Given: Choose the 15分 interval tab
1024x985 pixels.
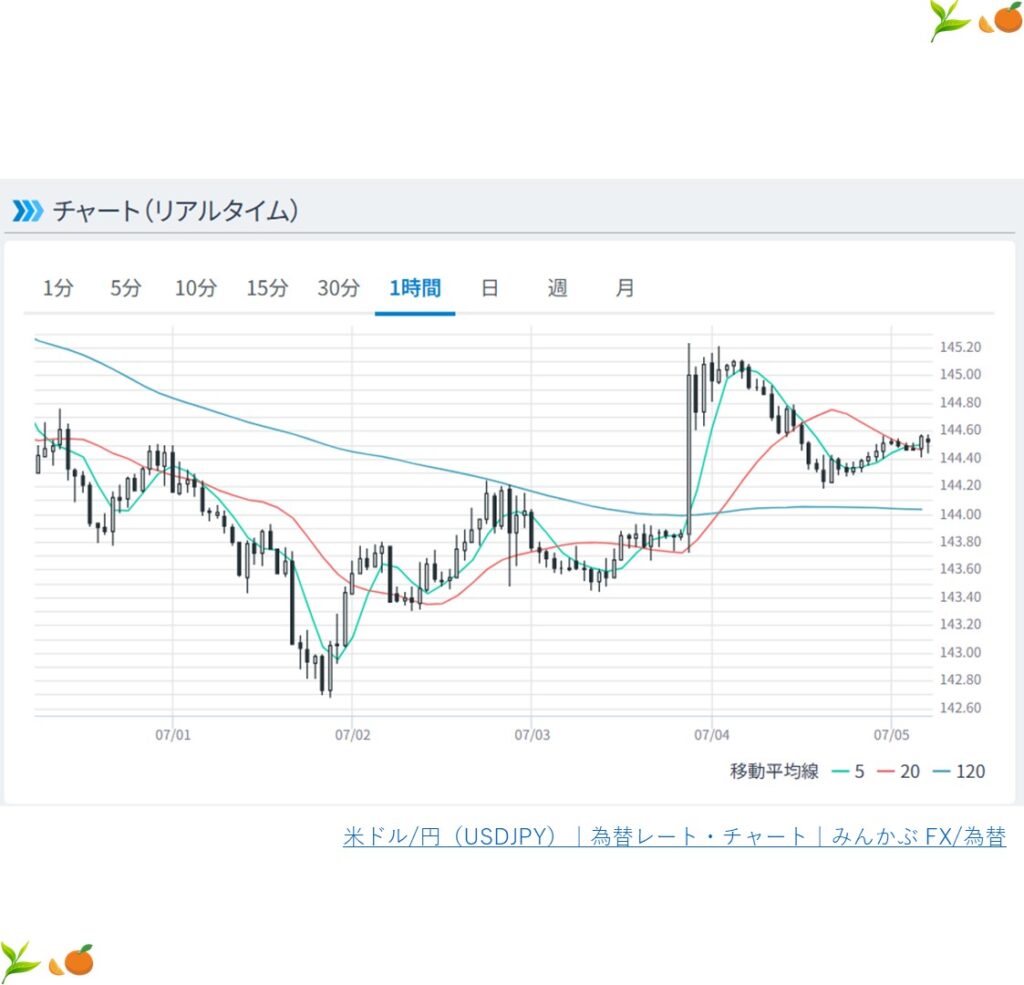Looking at the screenshot, I should [x=267, y=288].
